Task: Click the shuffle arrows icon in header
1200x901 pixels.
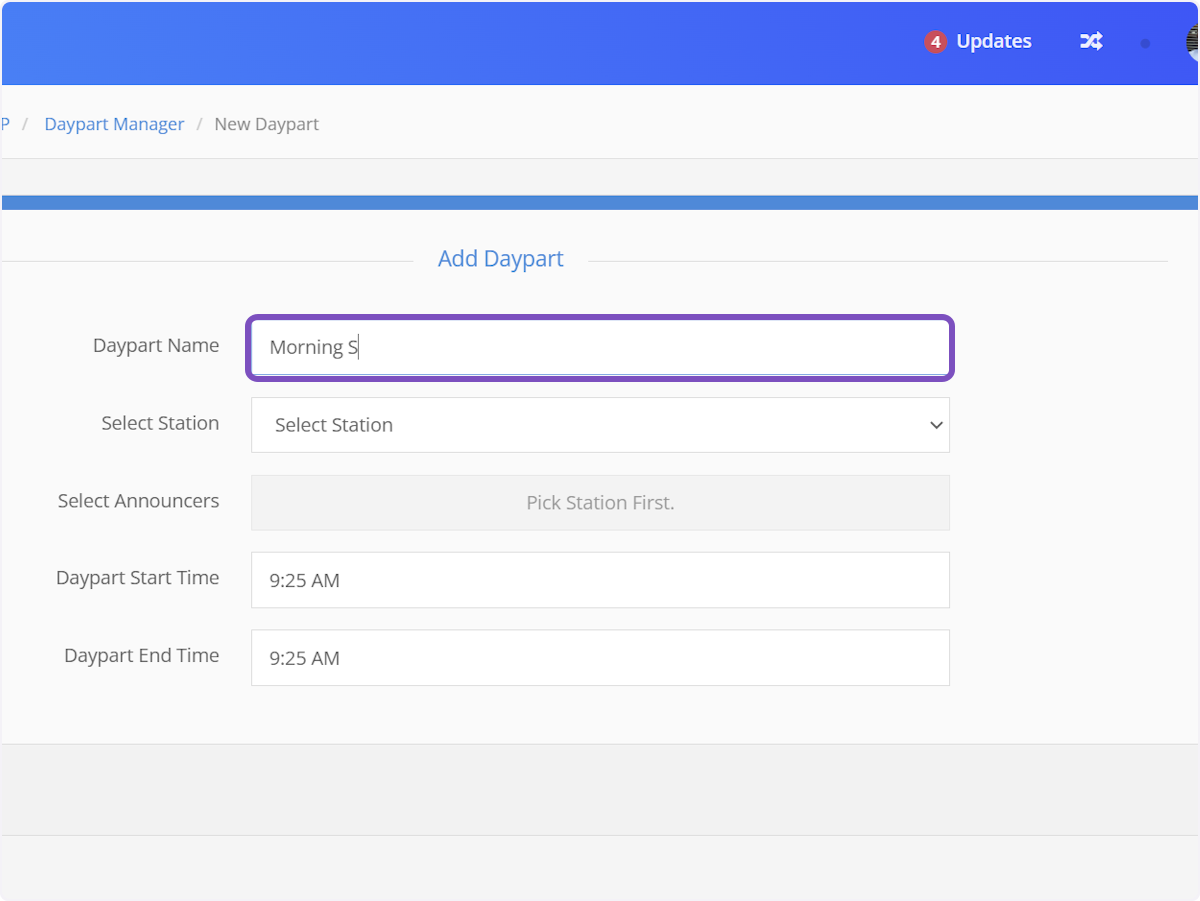Action: click(x=1091, y=42)
